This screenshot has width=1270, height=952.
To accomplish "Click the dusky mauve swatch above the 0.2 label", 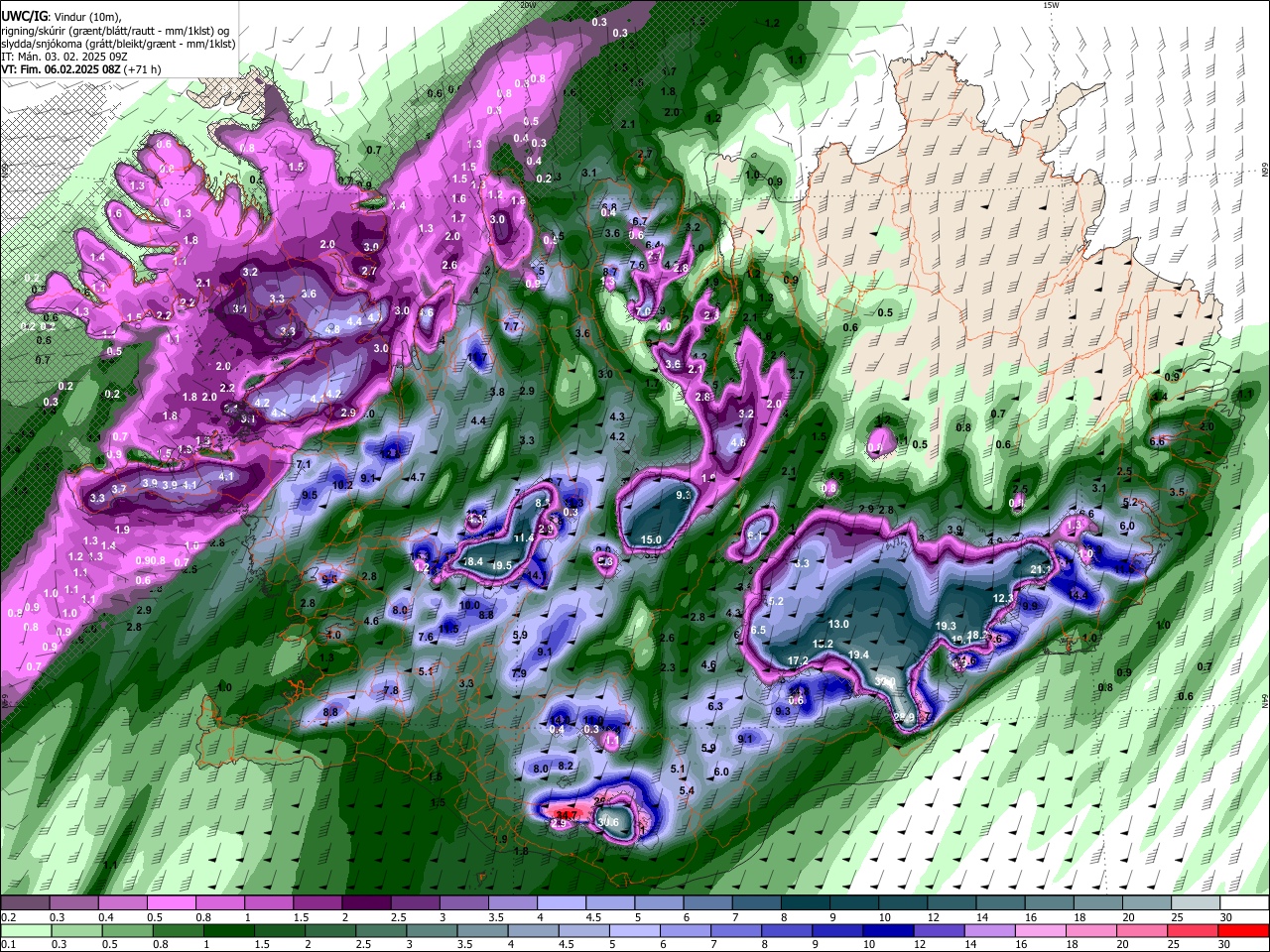I will (26, 902).
